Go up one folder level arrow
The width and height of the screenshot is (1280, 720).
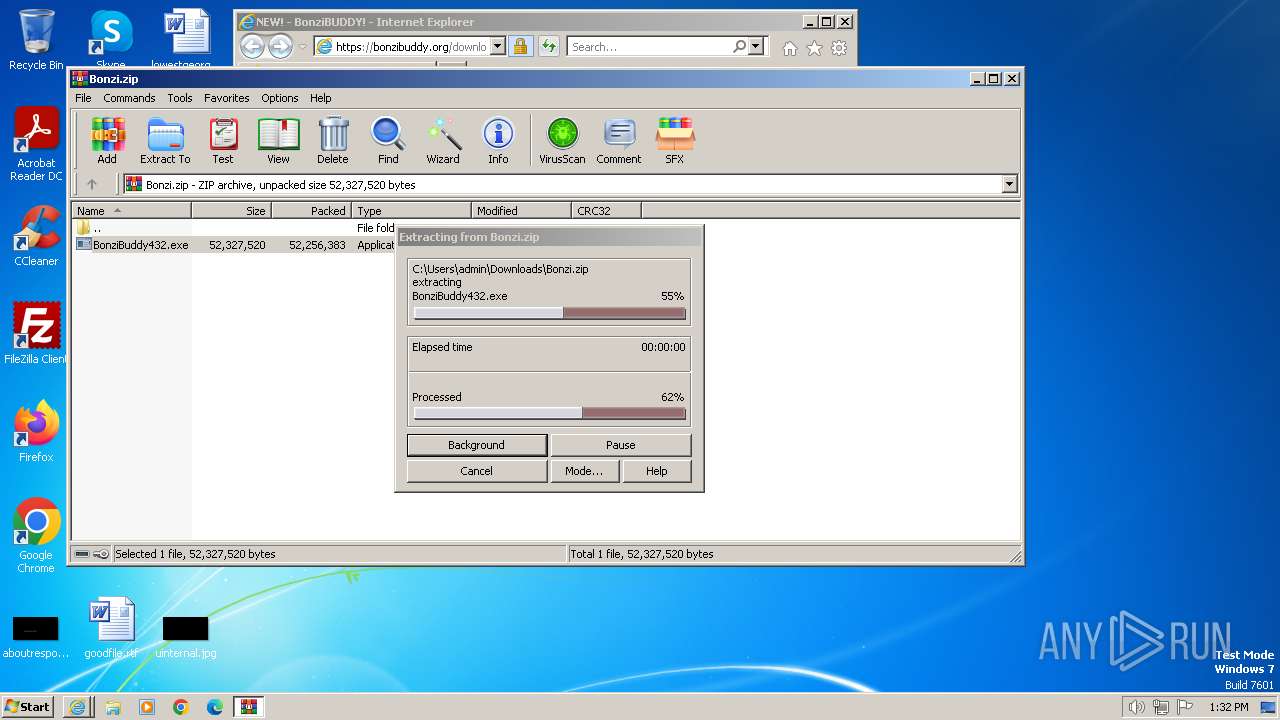point(92,184)
